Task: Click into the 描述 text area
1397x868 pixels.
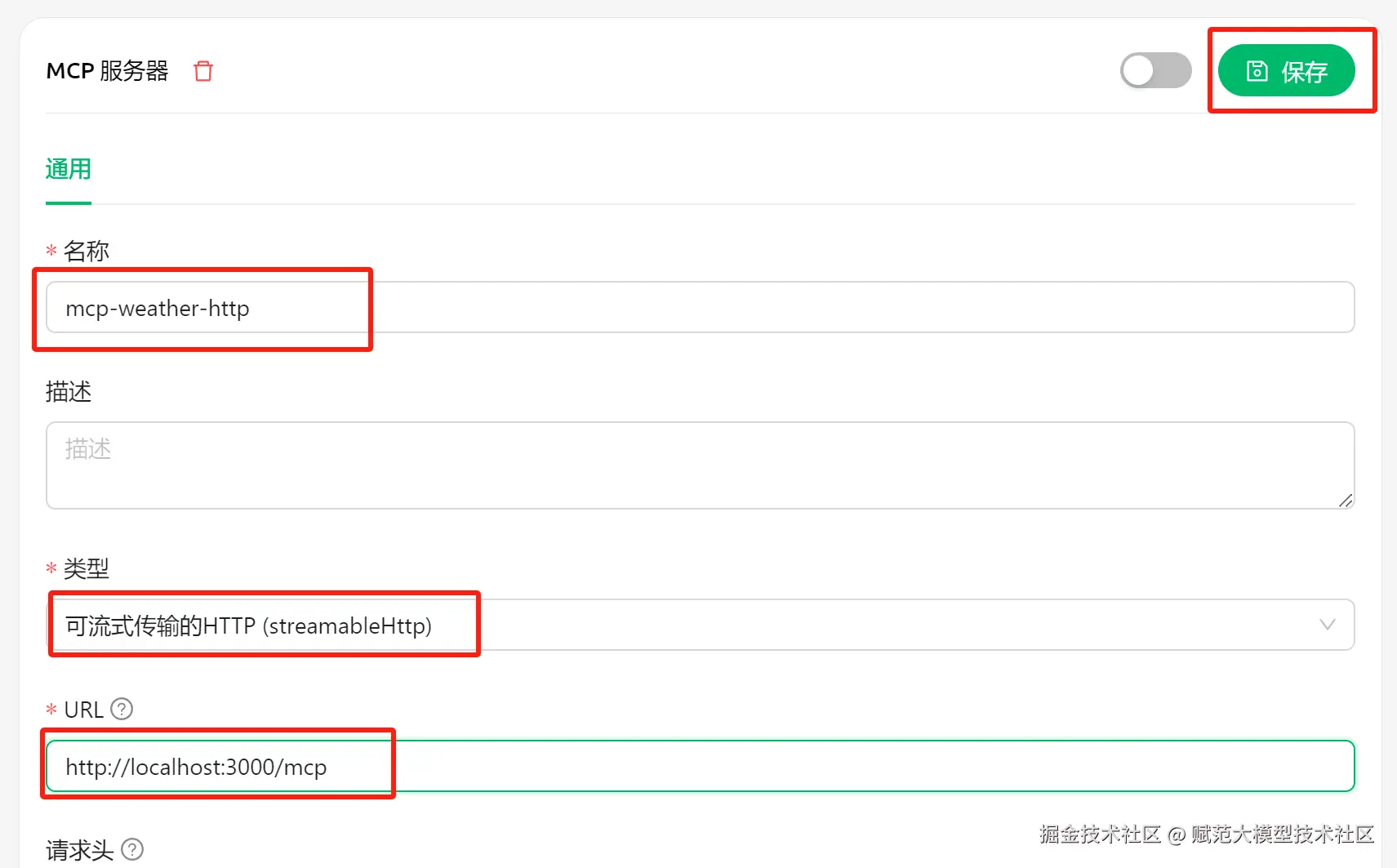Action: point(699,465)
